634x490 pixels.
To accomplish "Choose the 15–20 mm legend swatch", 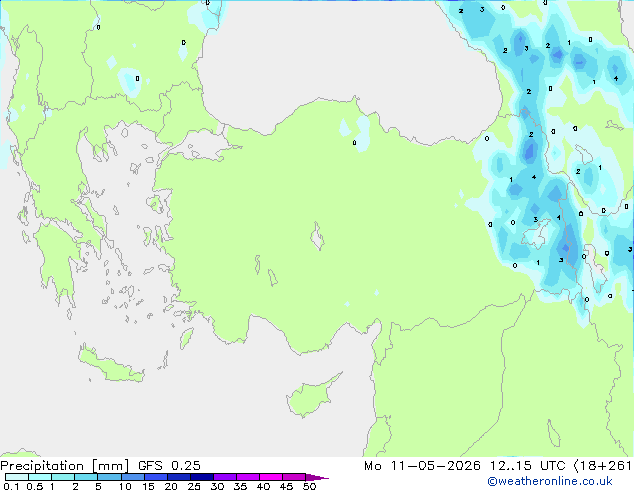I will point(155,477).
